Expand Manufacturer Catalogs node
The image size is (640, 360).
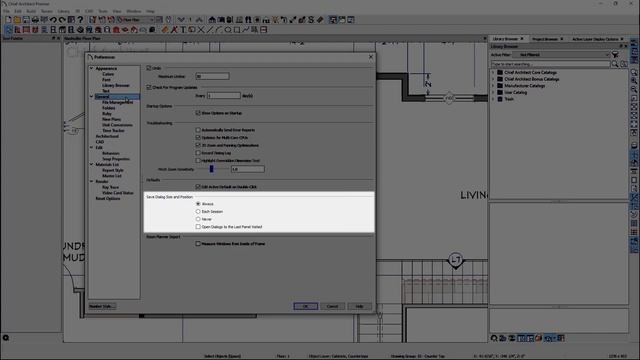(493, 86)
